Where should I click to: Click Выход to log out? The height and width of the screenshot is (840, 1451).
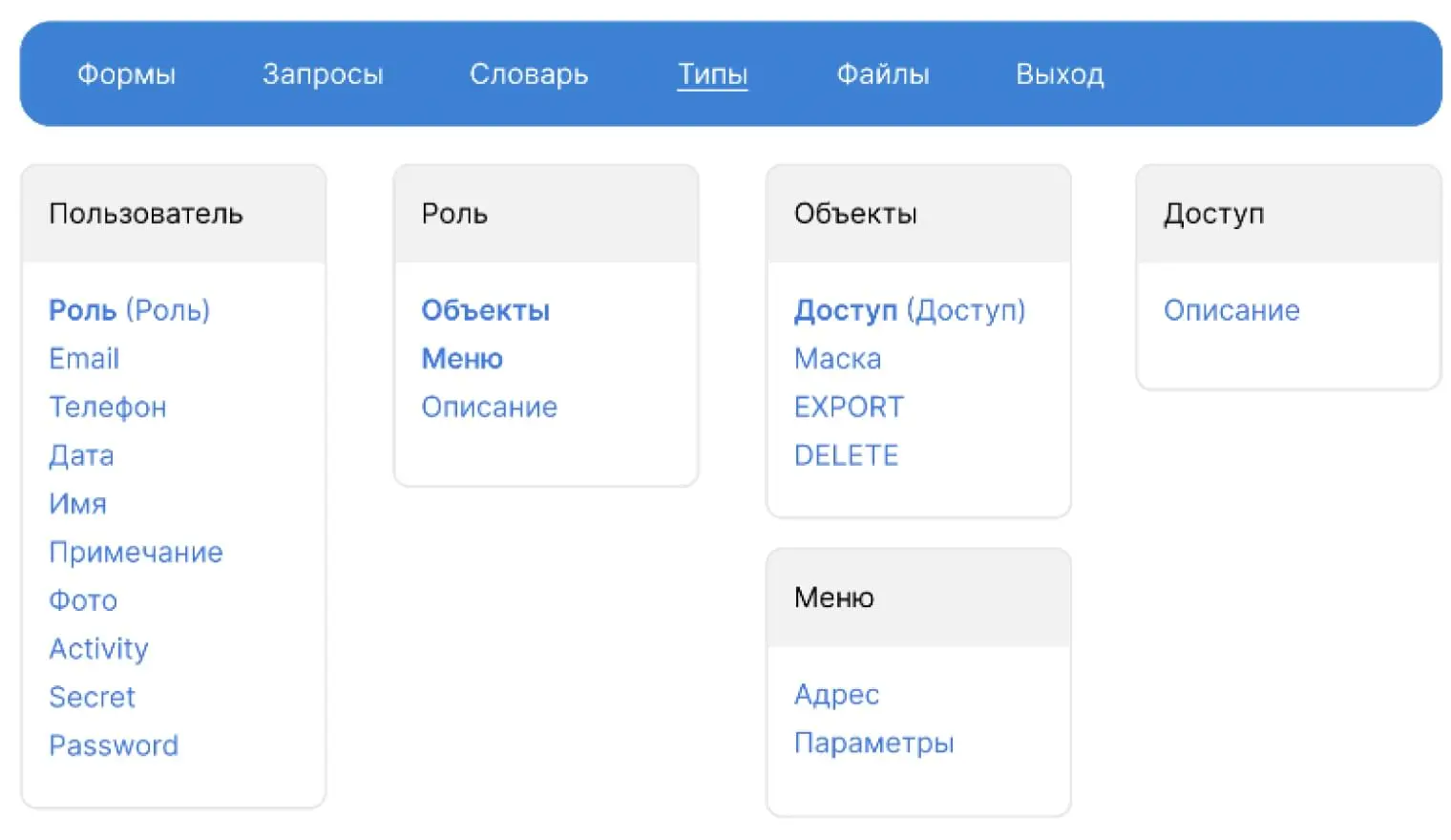[x=1060, y=74]
